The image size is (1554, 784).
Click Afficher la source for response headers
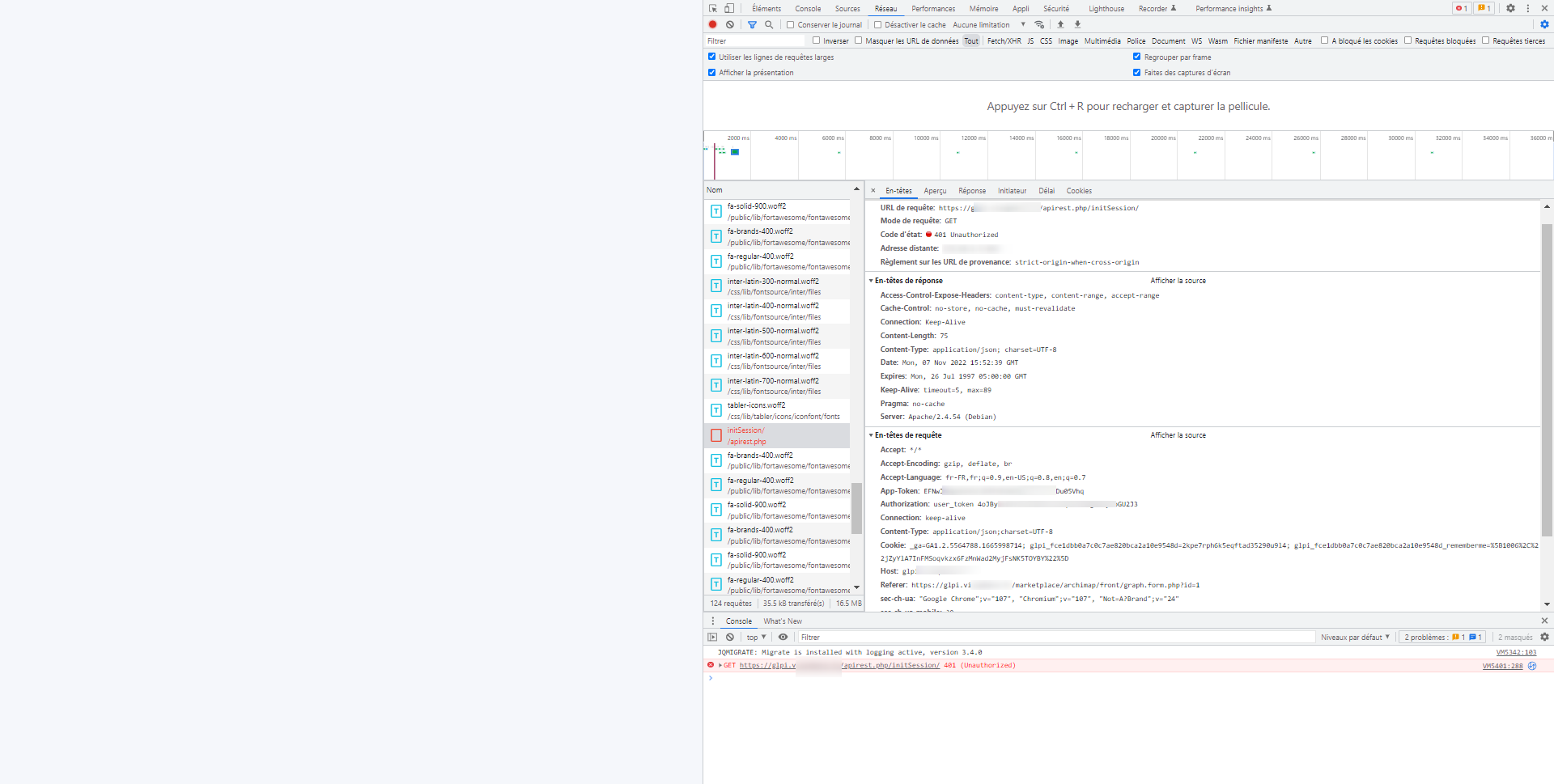1178,281
